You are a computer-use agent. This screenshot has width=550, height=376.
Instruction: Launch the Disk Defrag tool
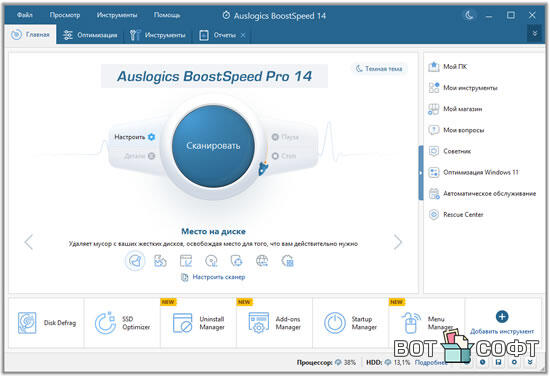tap(46, 323)
